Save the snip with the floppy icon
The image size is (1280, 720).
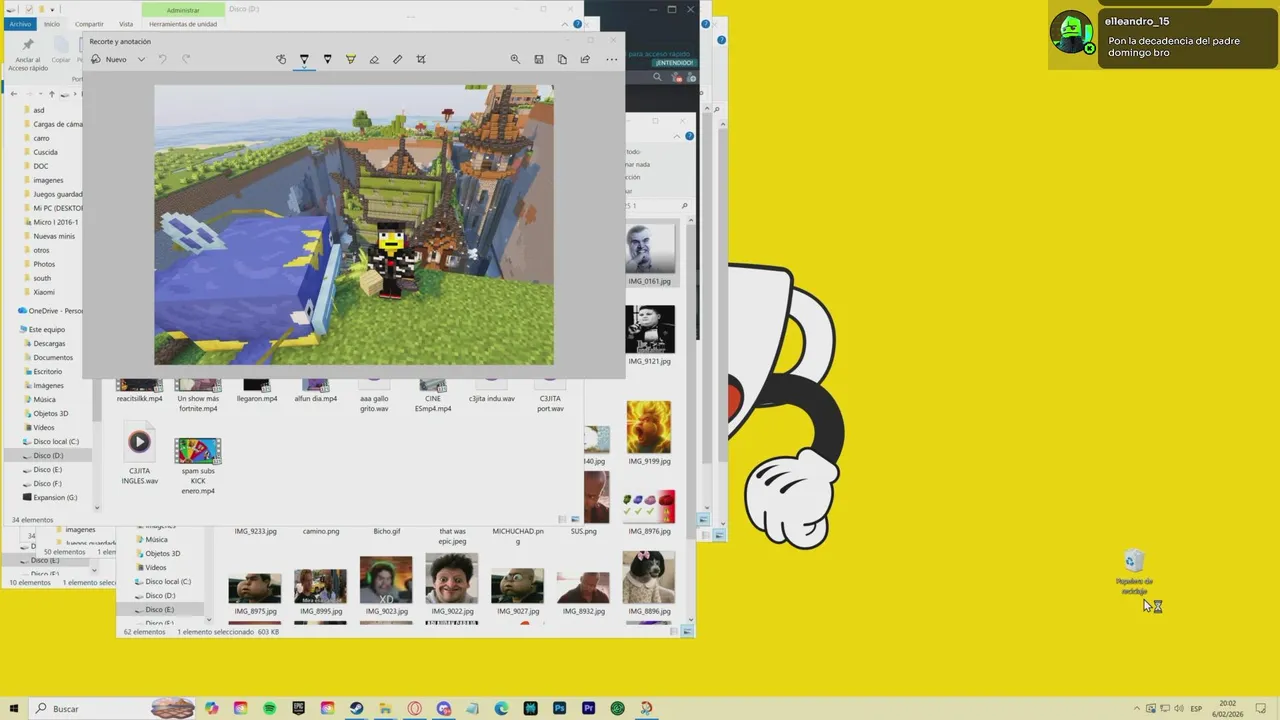point(539,59)
